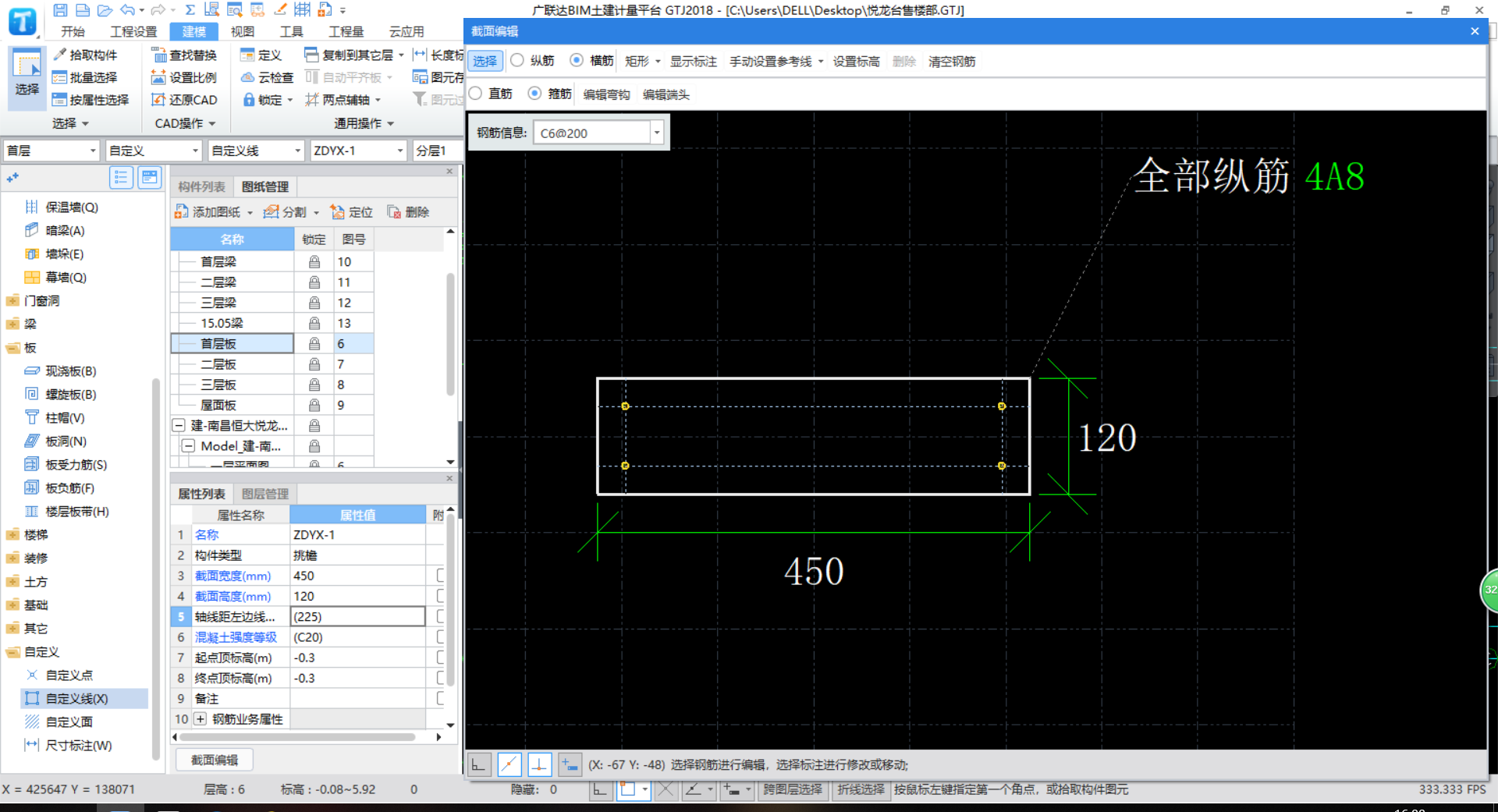1498x812 pixels.
Task: Click 还原CAD tool
Action: point(184,100)
